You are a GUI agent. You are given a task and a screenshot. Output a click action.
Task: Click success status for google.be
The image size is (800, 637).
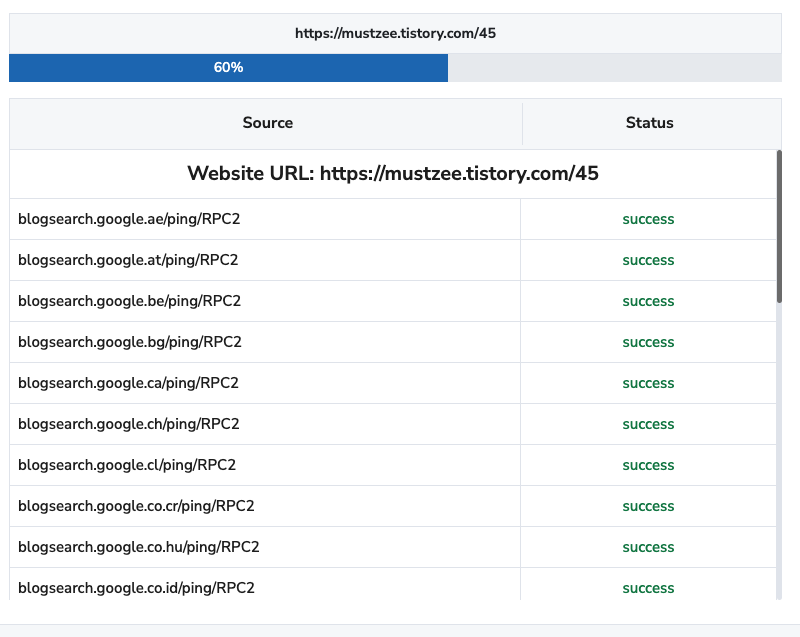[648, 301]
